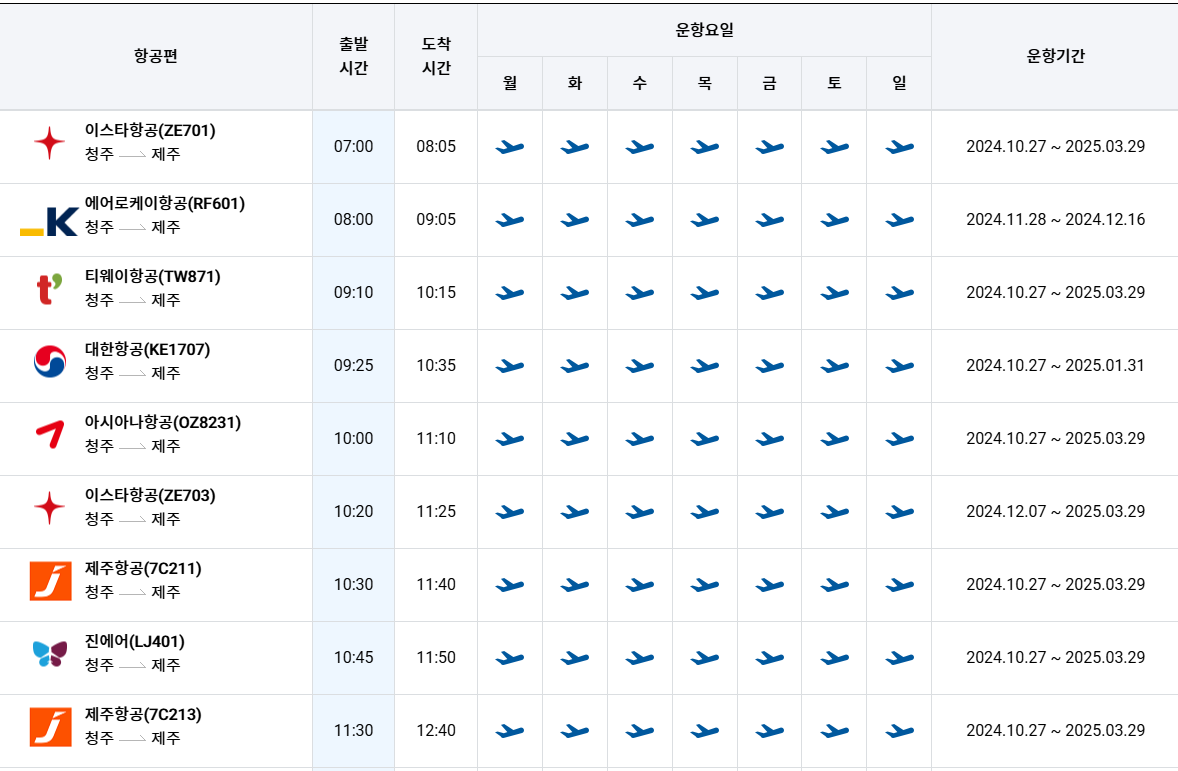Click the 청주 → 제주 route under 진에어(LJ401)
Viewport: 1178px width, 771px height.
pyautogui.click(x=132, y=664)
